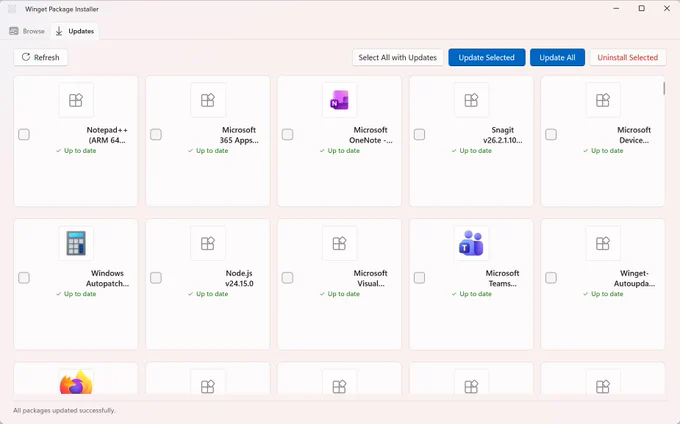Screen dimensions: 680x424
Task: Click the Windows Autopatch calculator icon
Action: (76, 243)
